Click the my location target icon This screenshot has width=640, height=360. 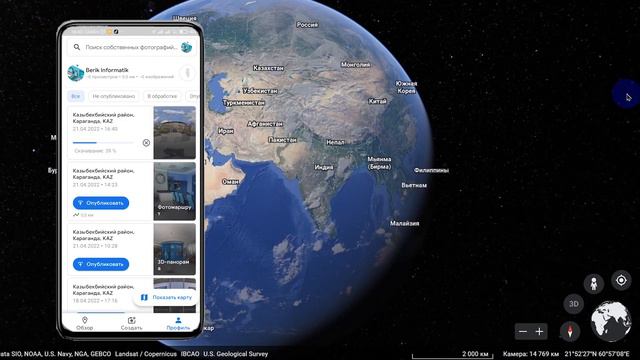(x=621, y=280)
